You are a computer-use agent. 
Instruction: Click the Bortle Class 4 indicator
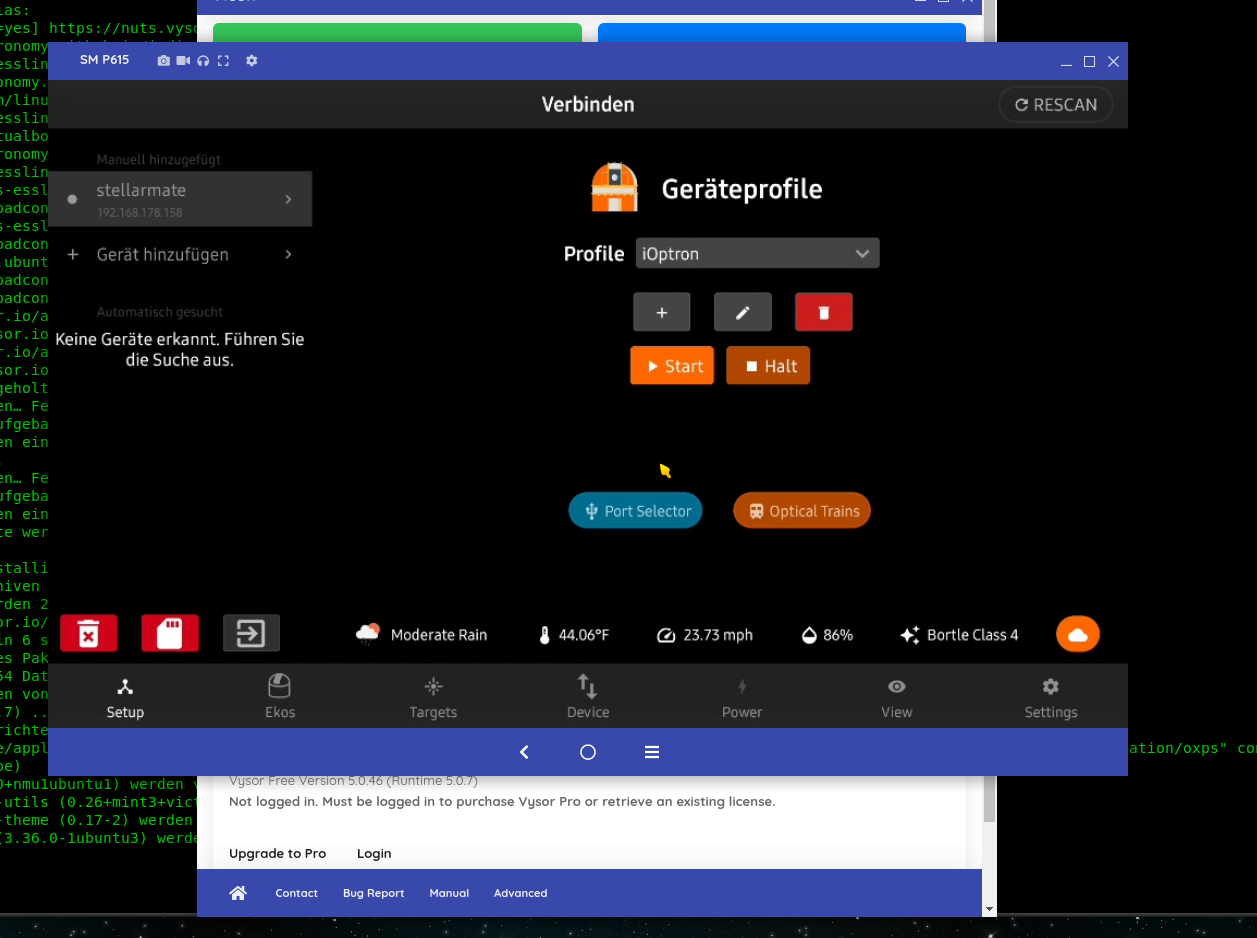(959, 635)
